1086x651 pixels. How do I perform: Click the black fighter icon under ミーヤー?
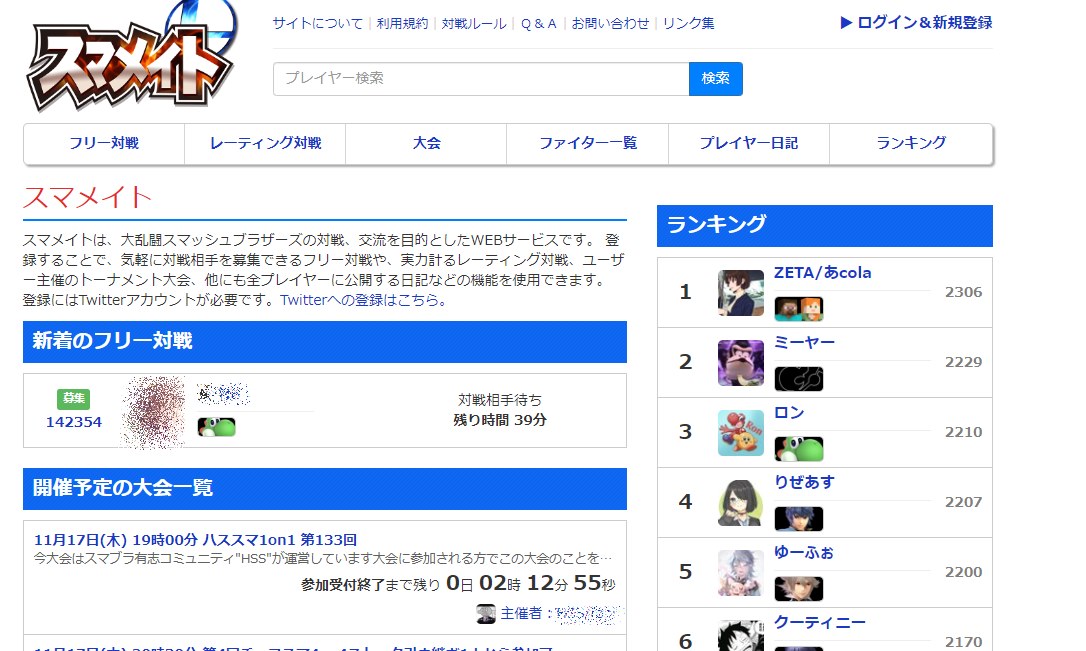[799, 379]
